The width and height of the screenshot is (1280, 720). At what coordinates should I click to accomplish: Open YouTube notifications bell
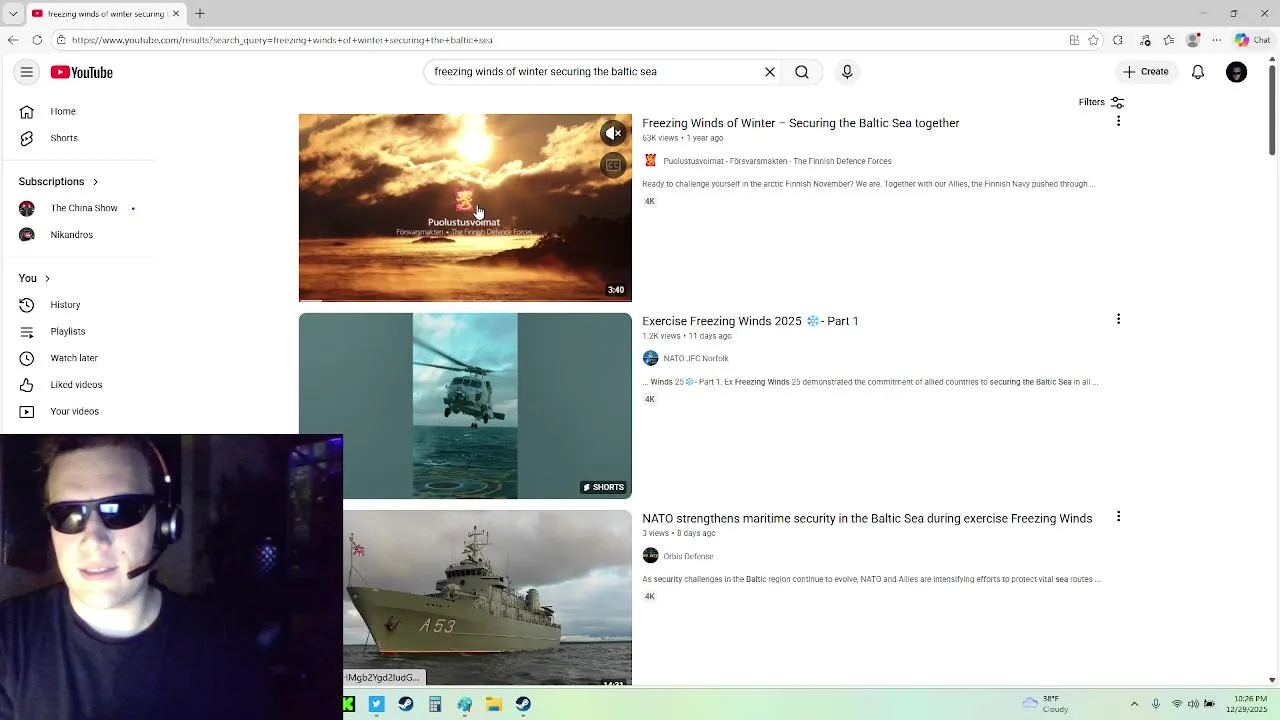pos(1198,72)
